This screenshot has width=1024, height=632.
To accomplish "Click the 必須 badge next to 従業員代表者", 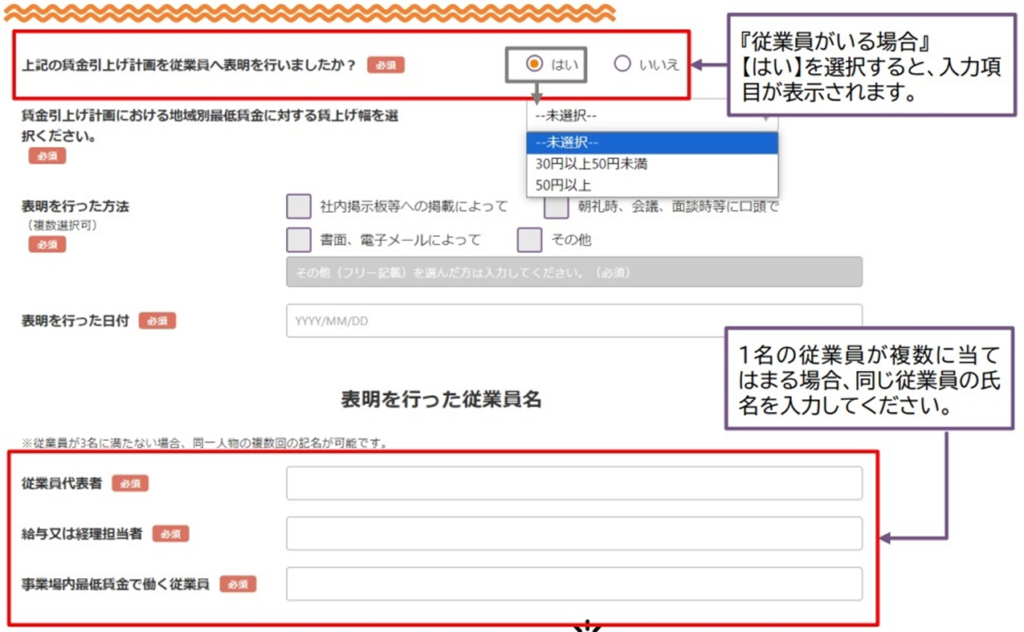I will click(130, 483).
